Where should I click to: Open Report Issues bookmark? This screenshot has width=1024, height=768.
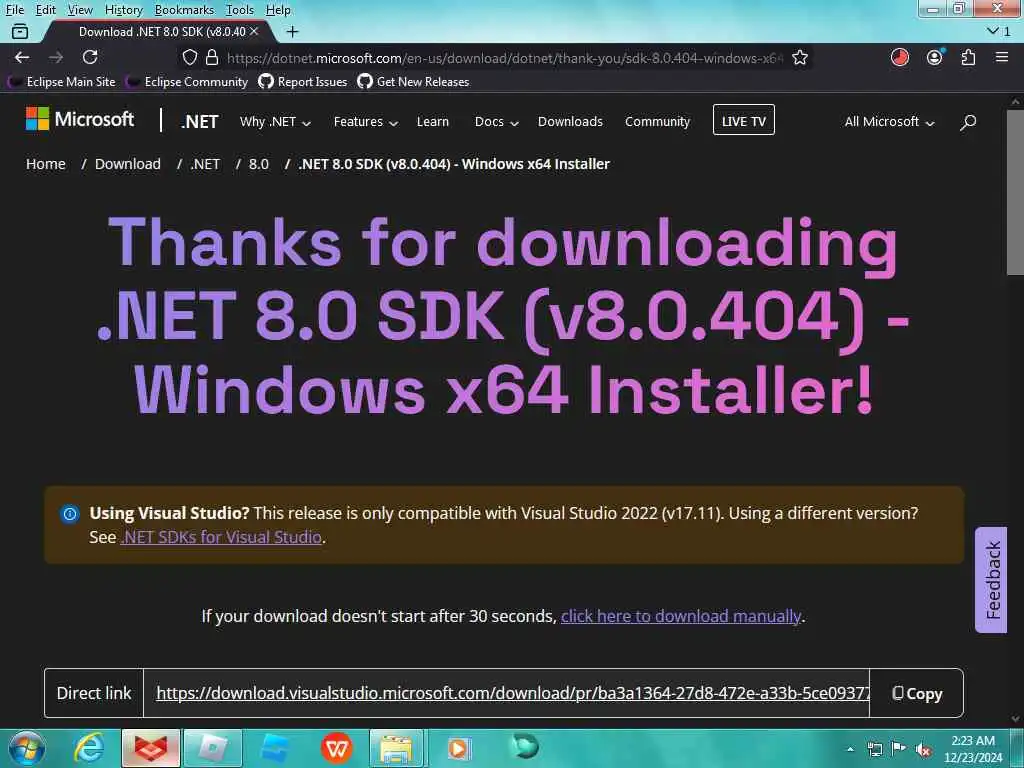pyautogui.click(x=303, y=82)
